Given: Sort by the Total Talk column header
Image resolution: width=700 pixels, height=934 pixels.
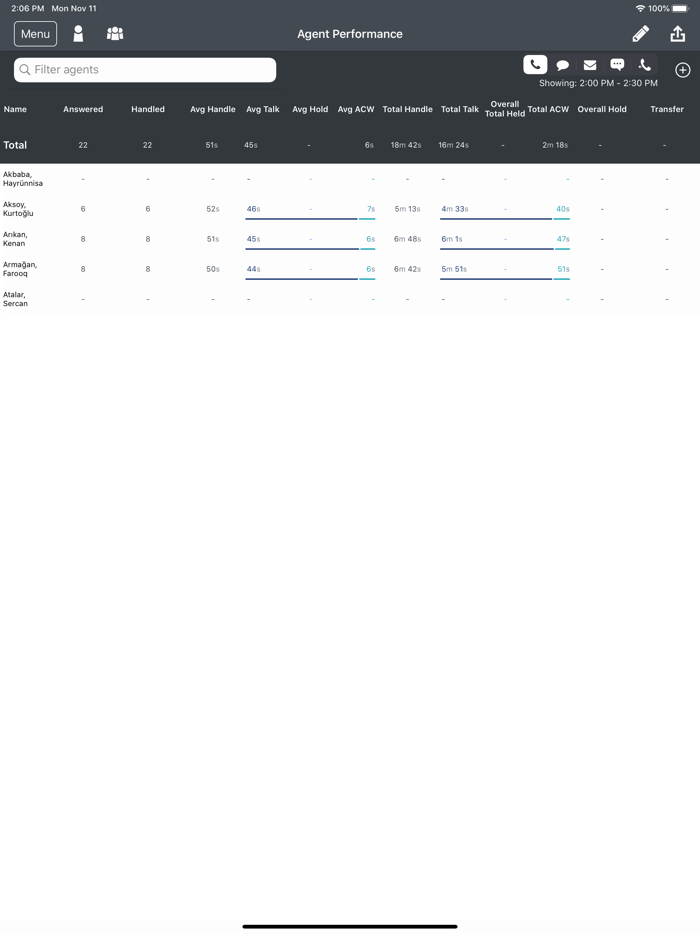Looking at the screenshot, I should click(x=459, y=109).
